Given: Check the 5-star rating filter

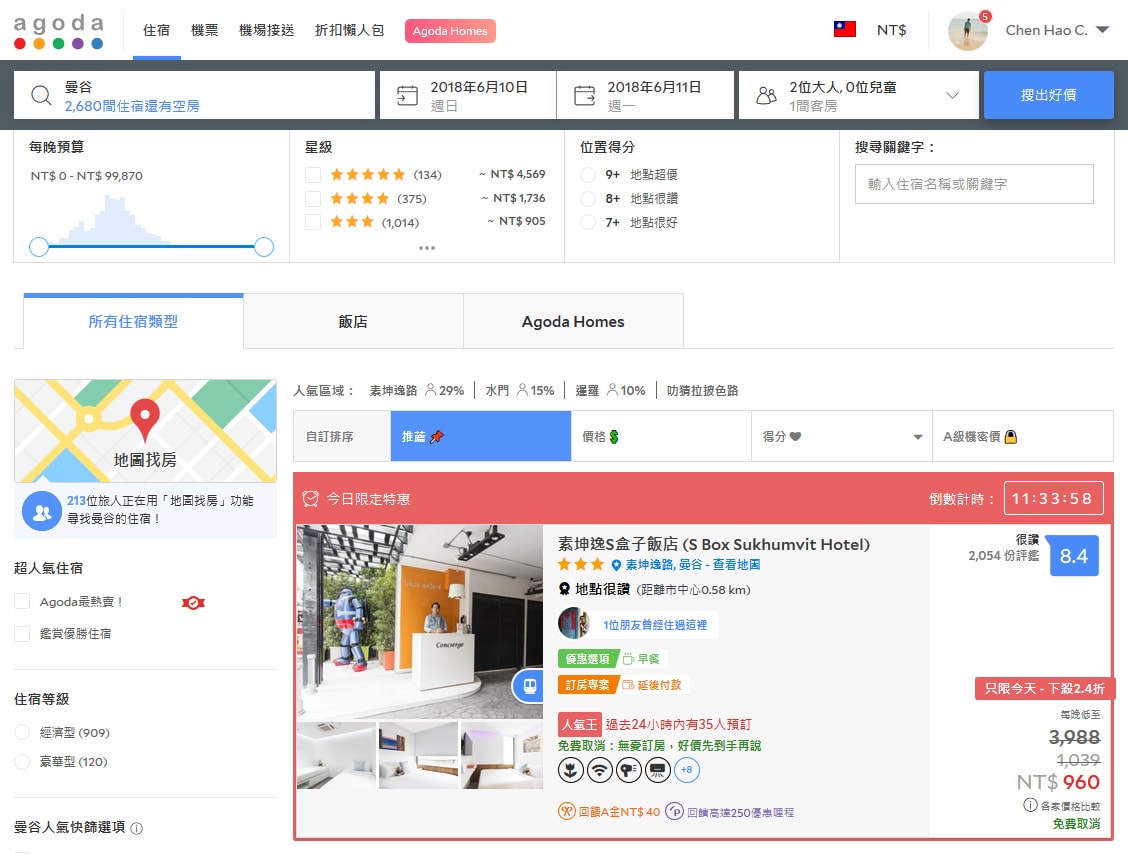Looking at the screenshot, I should [x=313, y=175].
